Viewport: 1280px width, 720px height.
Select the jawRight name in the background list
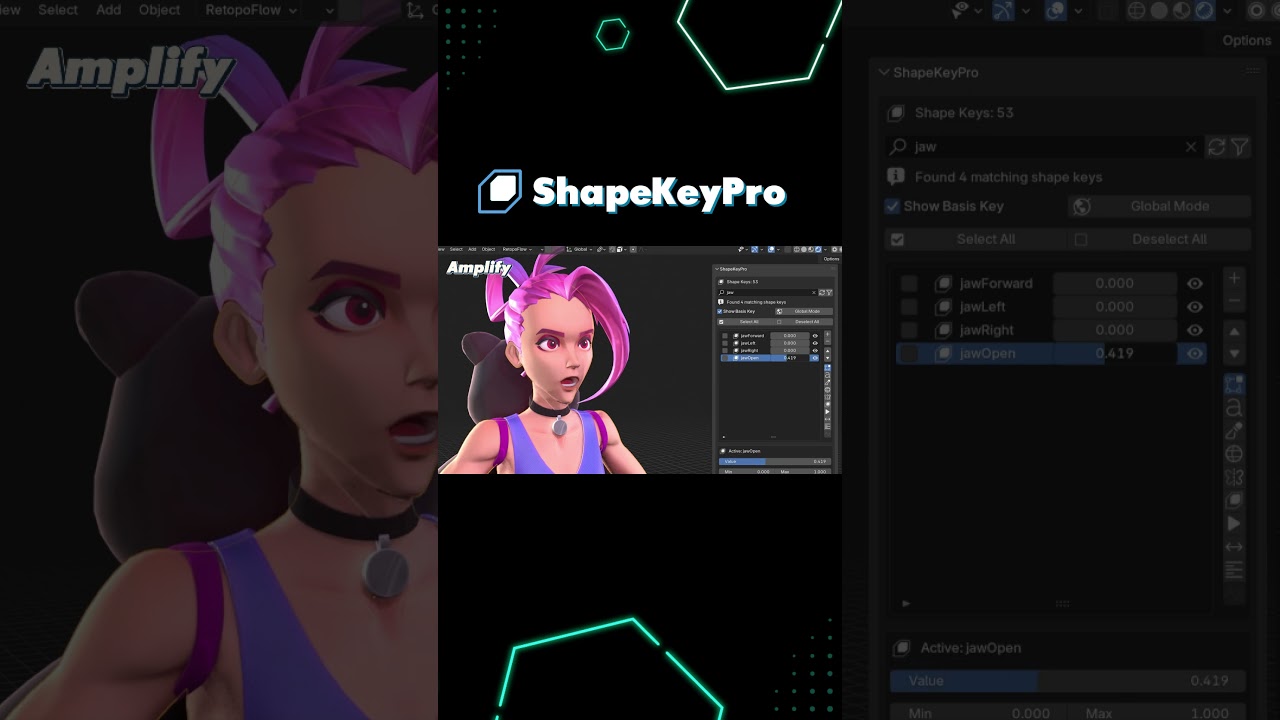[x=986, y=330]
